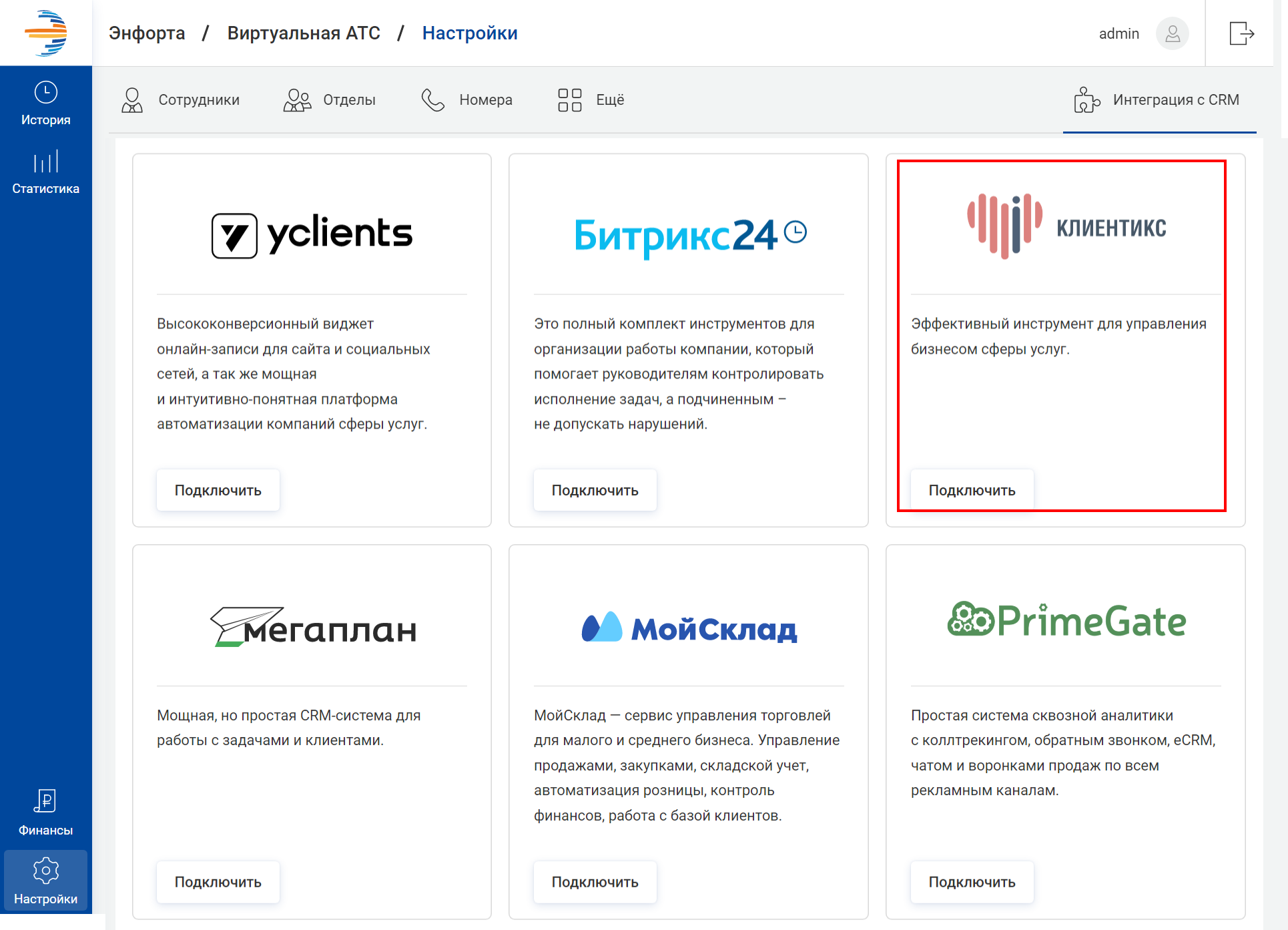Click the Клиентикс logo
Screen dimensions: 1288x930
tap(1066, 226)
